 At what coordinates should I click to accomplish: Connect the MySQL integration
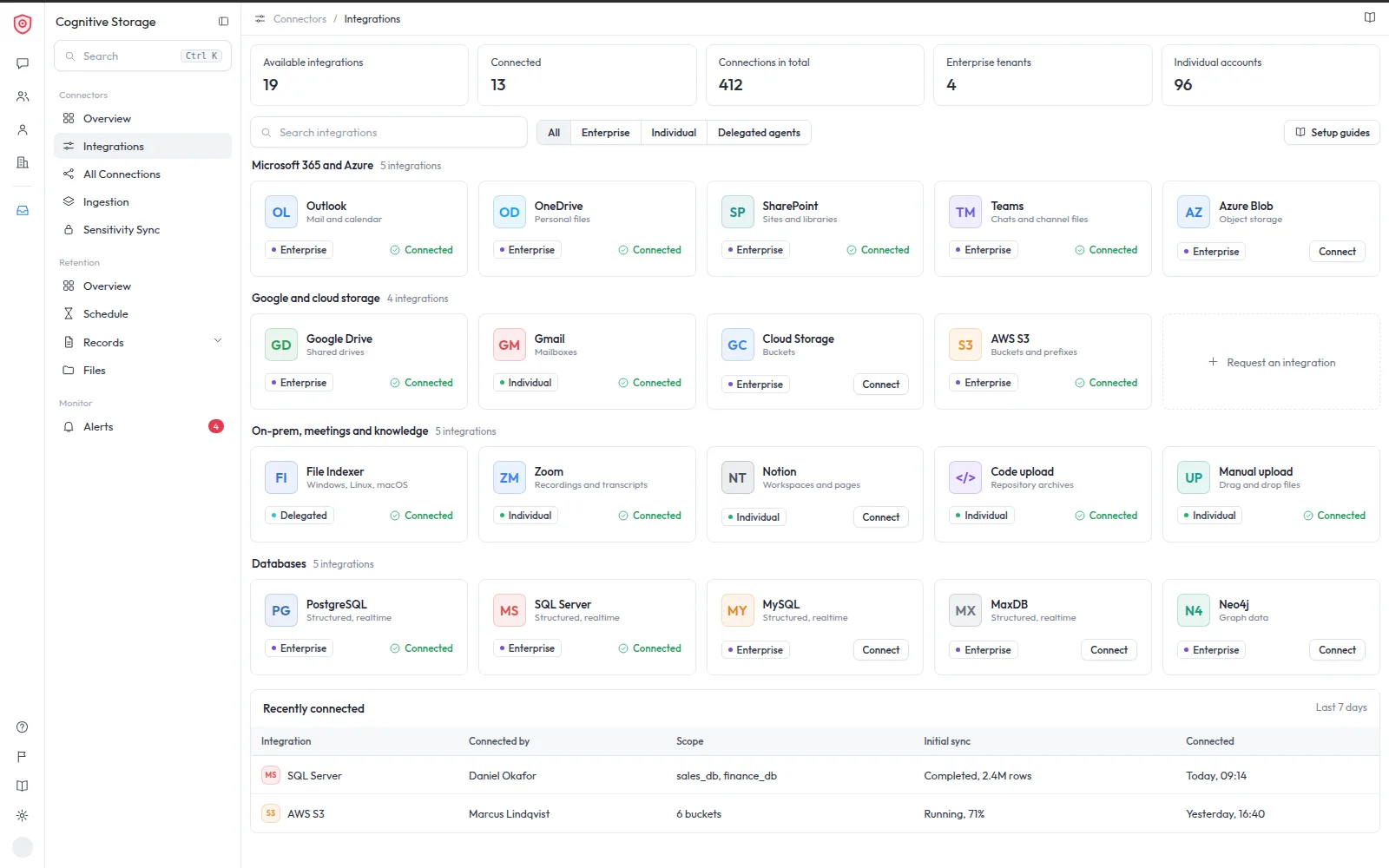881,650
